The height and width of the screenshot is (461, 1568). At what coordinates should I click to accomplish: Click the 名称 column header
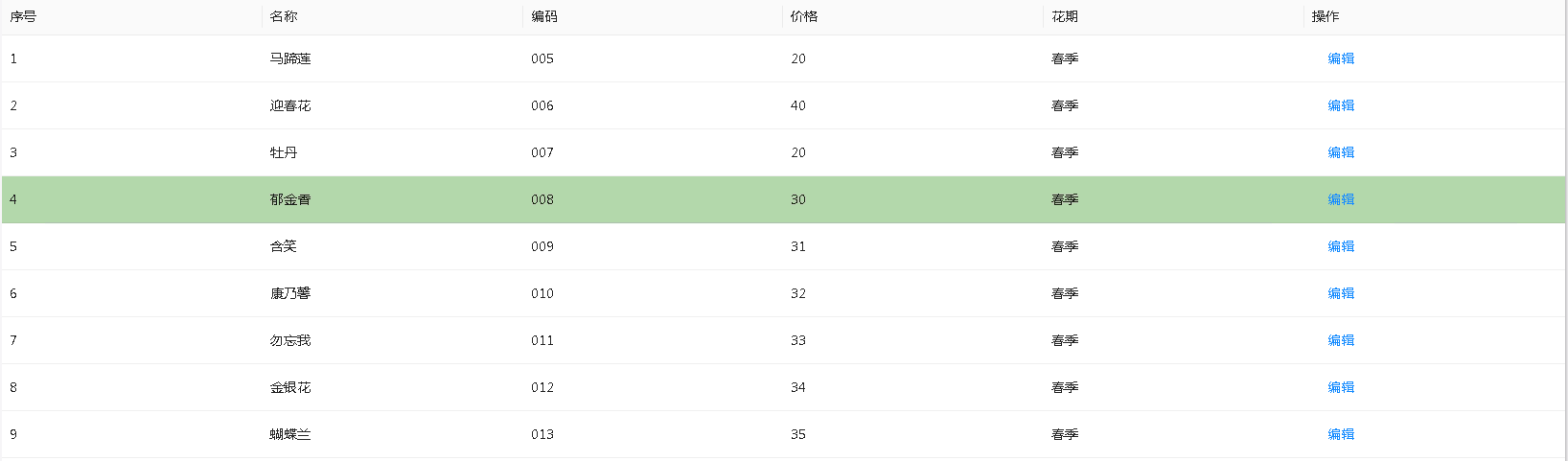click(x=284, y=16)
